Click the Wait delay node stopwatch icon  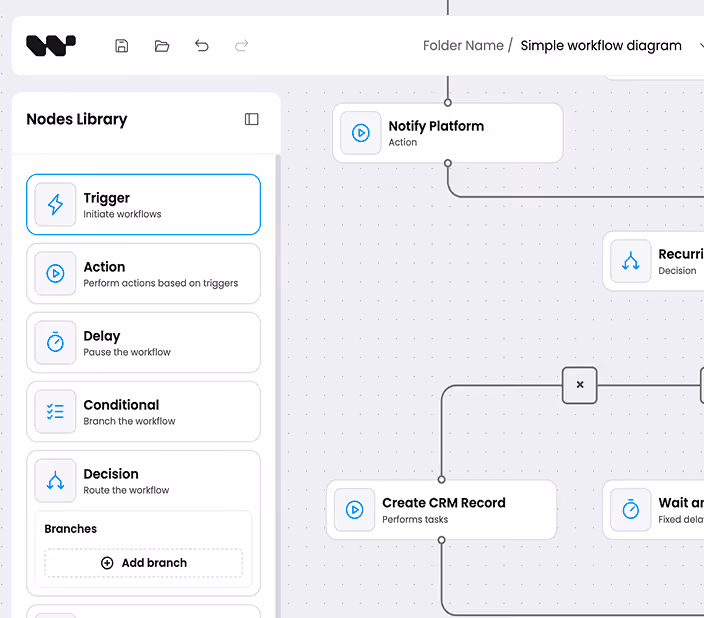(630, 510)
